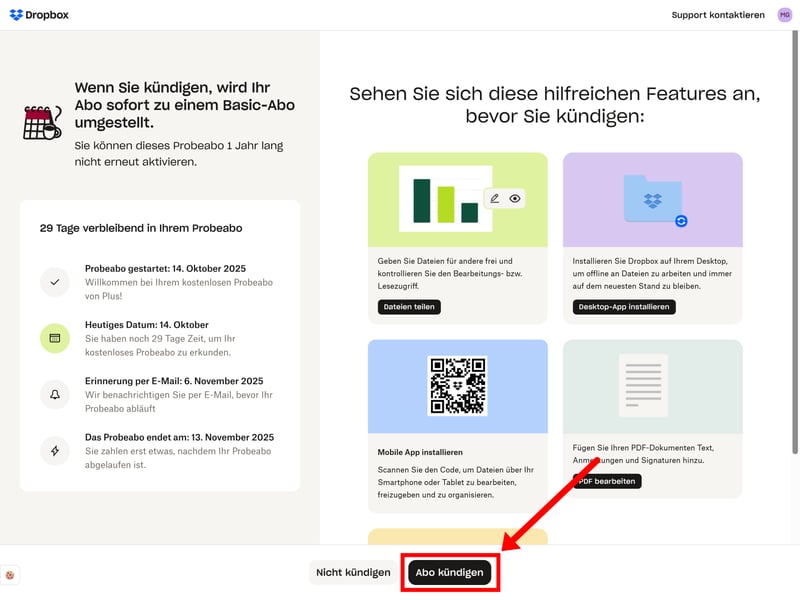
Task: Click the calendar with coffee cup illustration
Action: (42, 122)
